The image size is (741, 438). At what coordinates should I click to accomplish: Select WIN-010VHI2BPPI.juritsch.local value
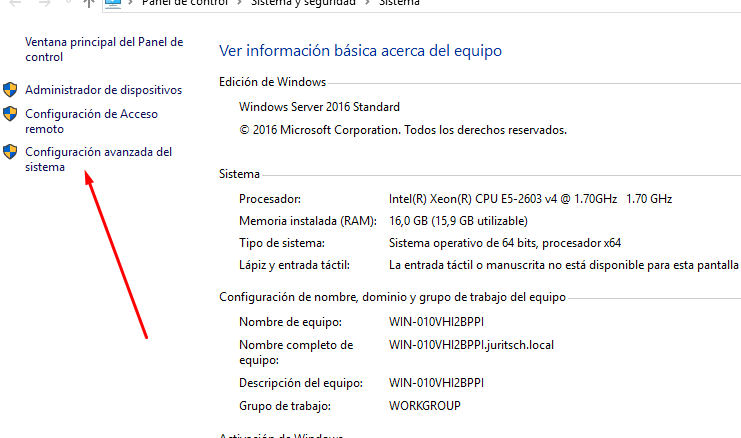(x=471, y=345)
